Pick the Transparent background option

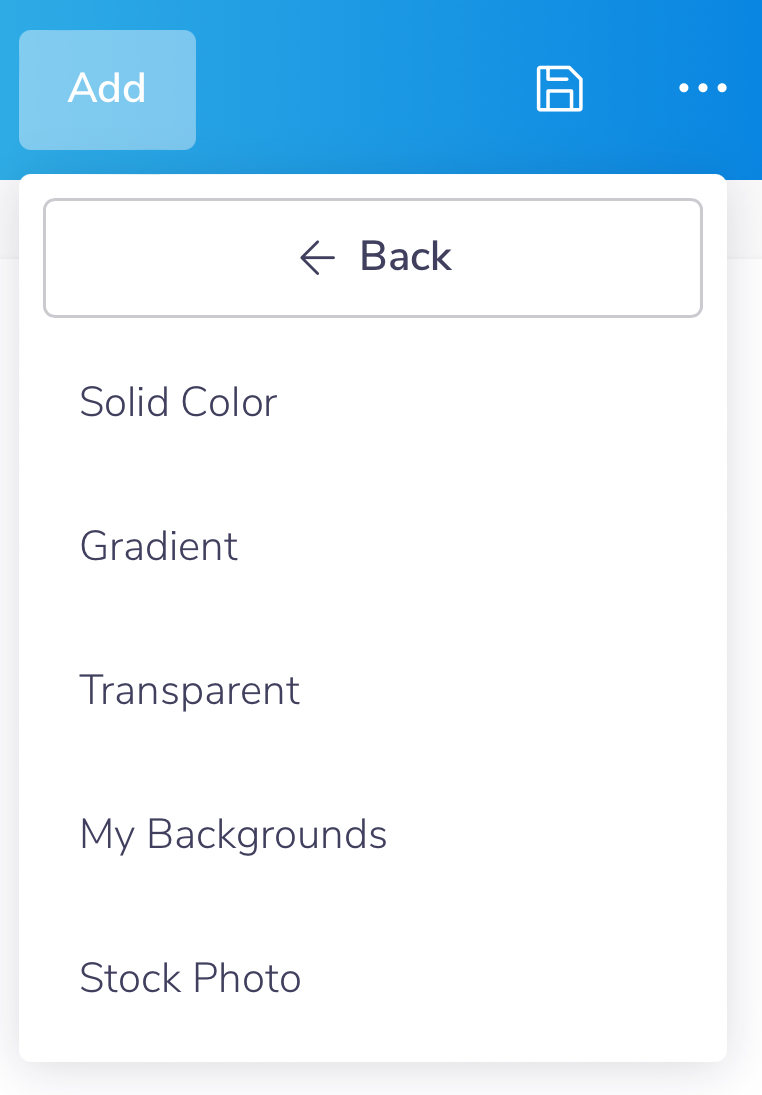point(373,690)
